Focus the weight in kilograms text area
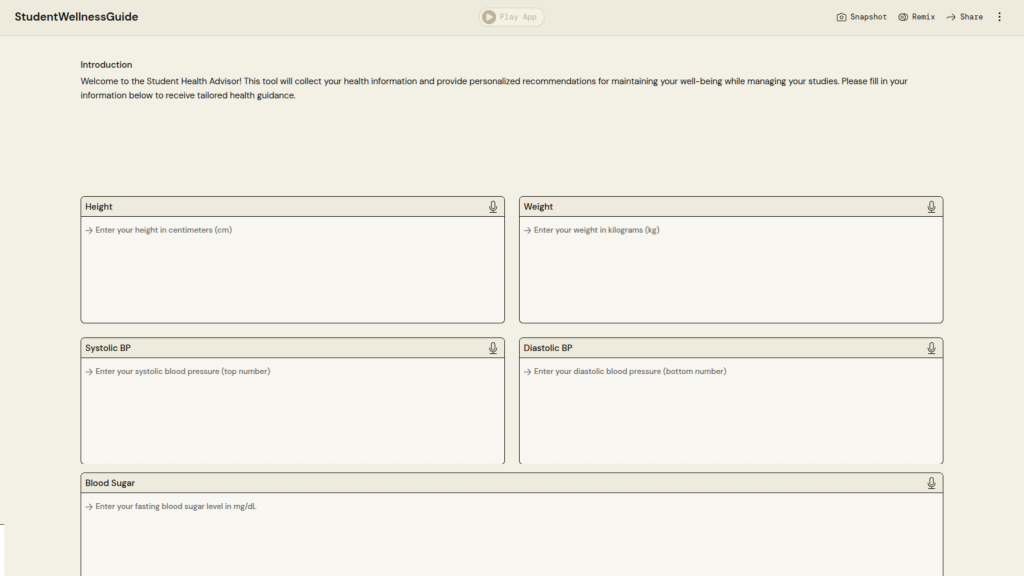 click(x=730, y=270)
